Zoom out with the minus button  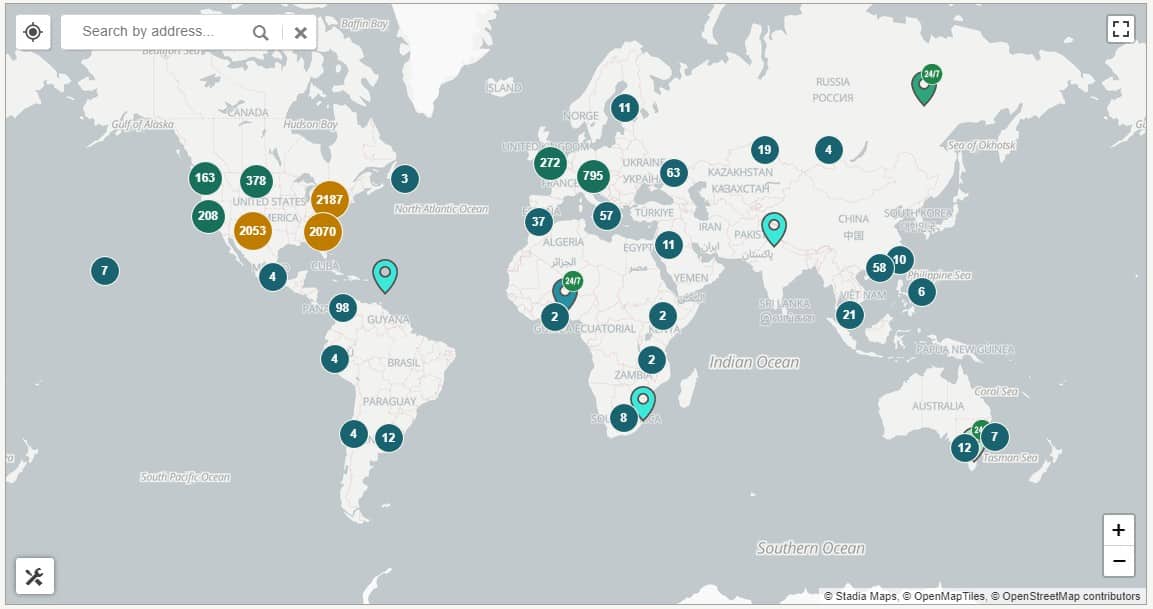(1118, 561)
